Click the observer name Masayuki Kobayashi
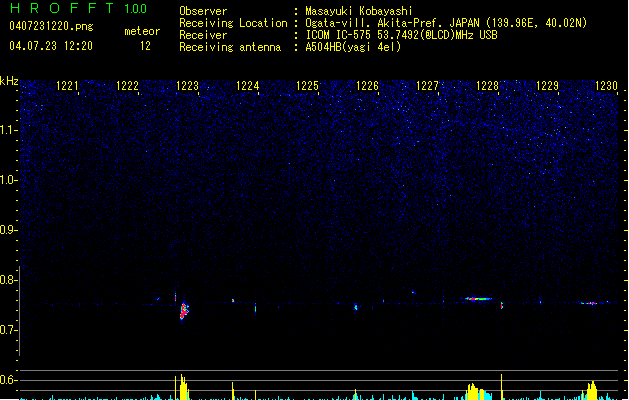The height and width of the screenshot is (400, 629). pyautogui.click(x=359, y=11)
